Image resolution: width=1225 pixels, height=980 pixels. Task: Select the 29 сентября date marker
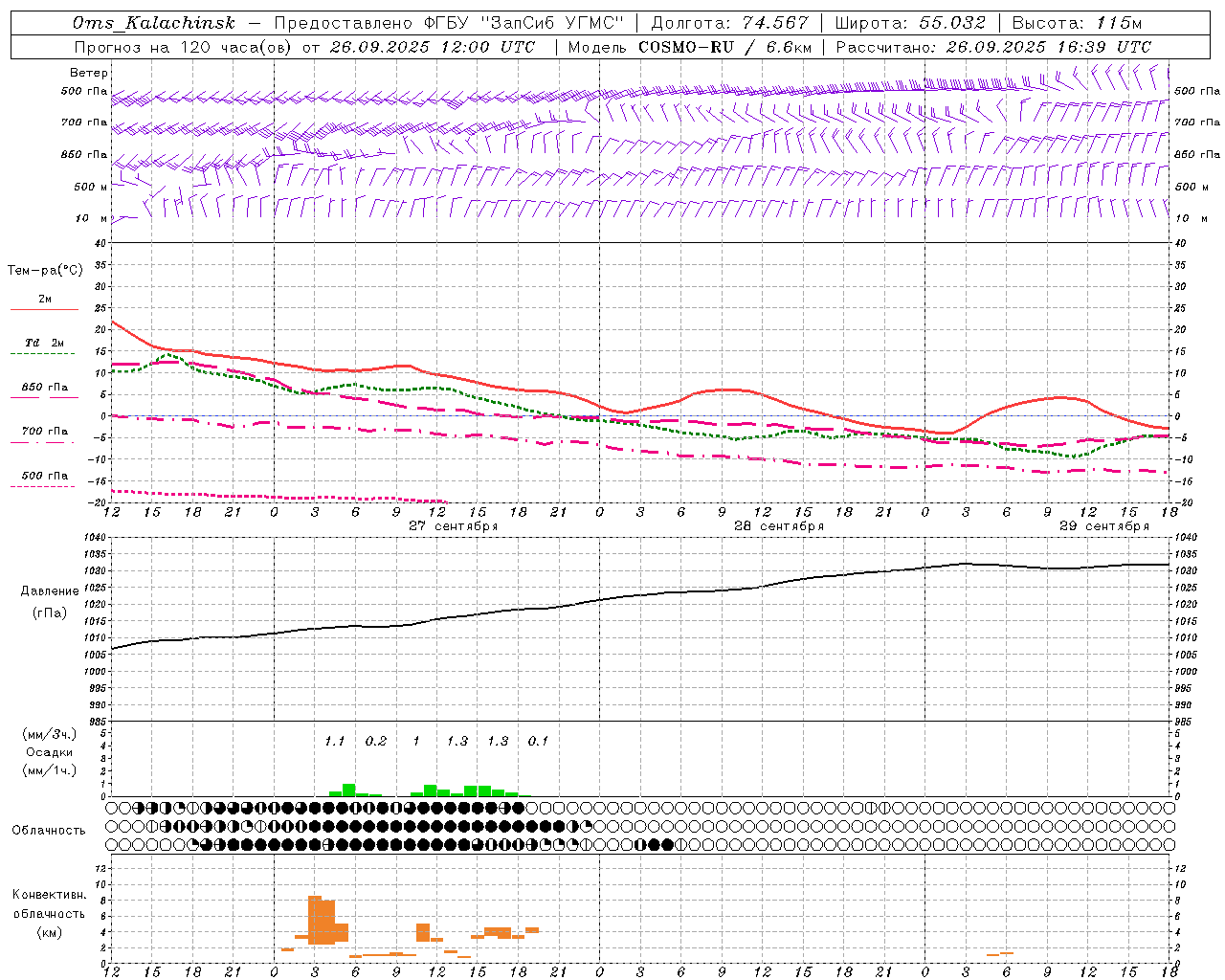1103,526
